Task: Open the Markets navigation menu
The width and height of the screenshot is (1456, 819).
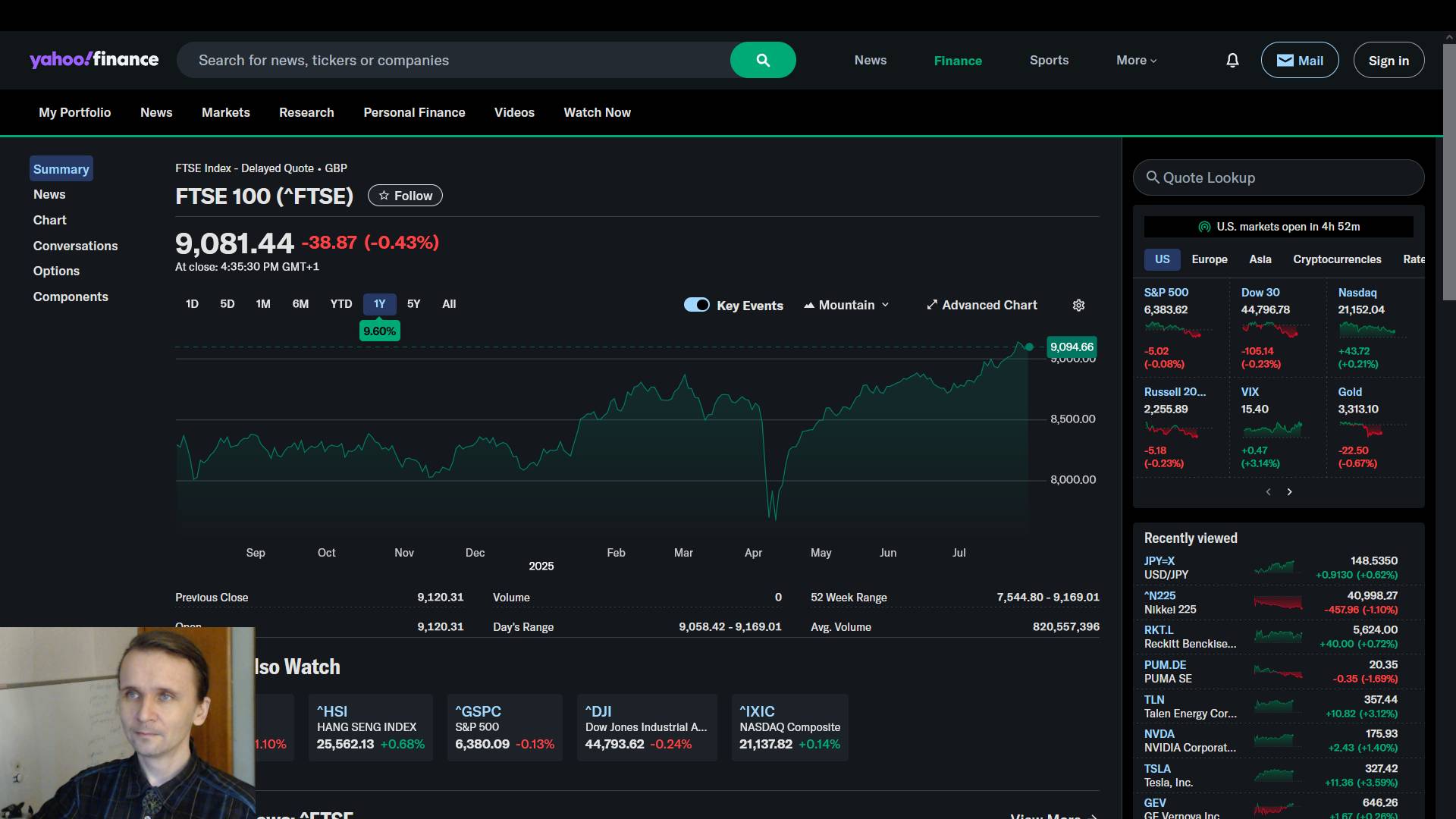Action: pyautogui.click(x=225, y=112)
